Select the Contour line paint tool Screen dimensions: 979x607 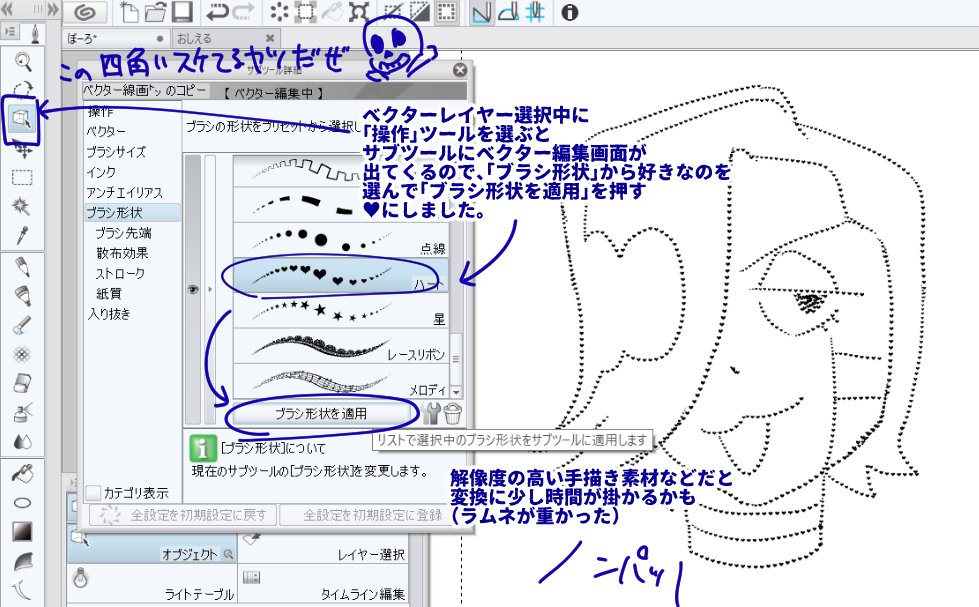coord(22,561)
